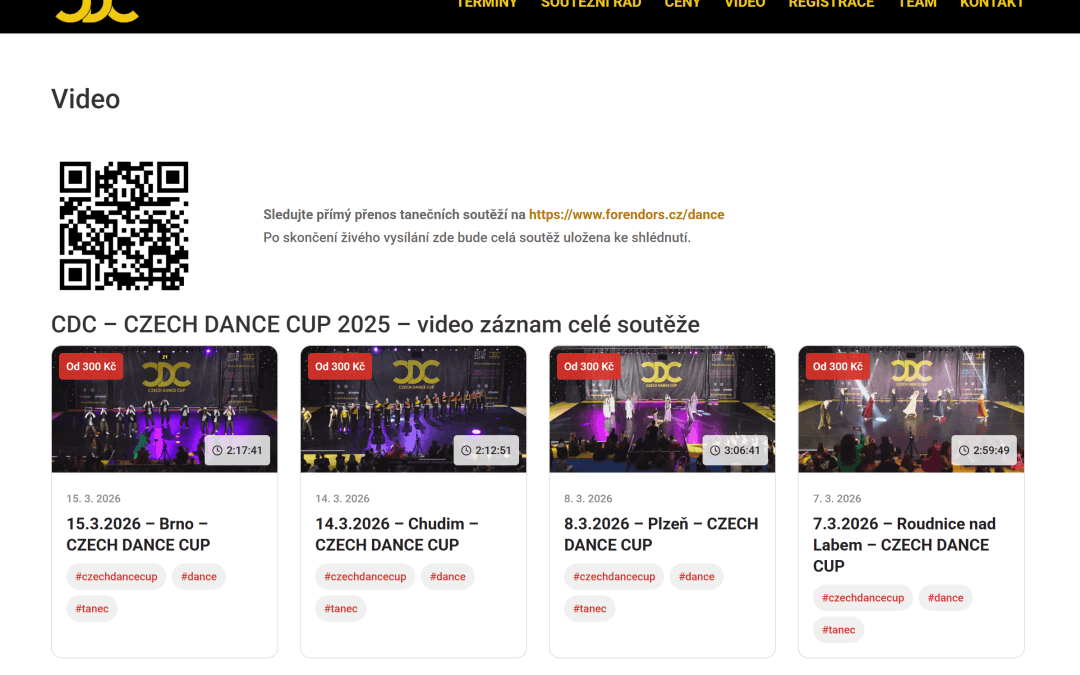Screen dimensions: 1080x675
Task: Go to KONTAKT via the top navigation
Action: pyautogui.click(x=991, y=4)
